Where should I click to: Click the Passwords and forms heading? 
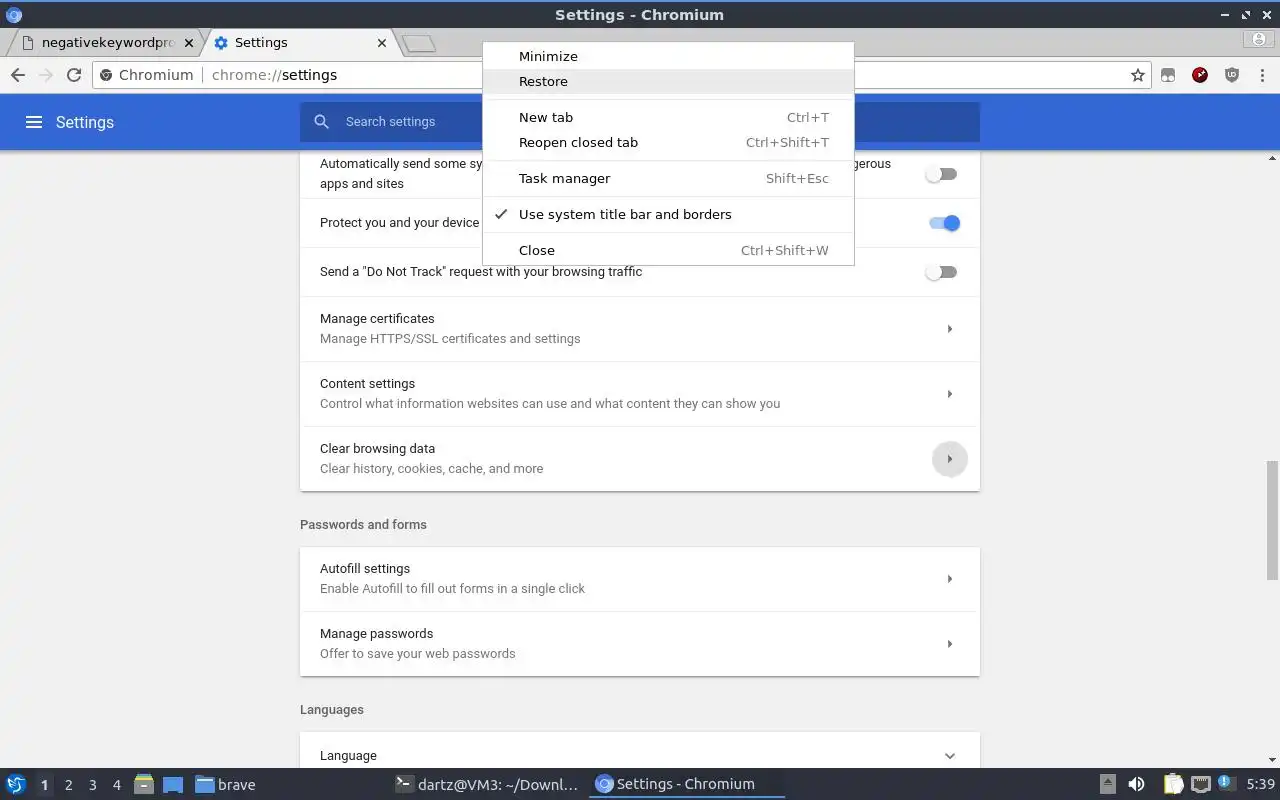click(363, 524)
